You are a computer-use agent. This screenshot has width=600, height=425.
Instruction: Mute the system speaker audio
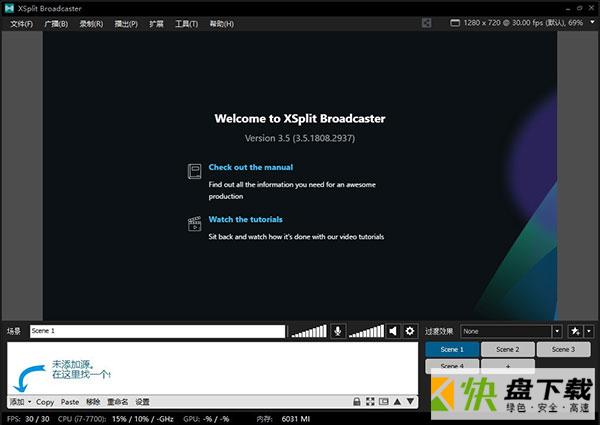[x=393, y=331]
